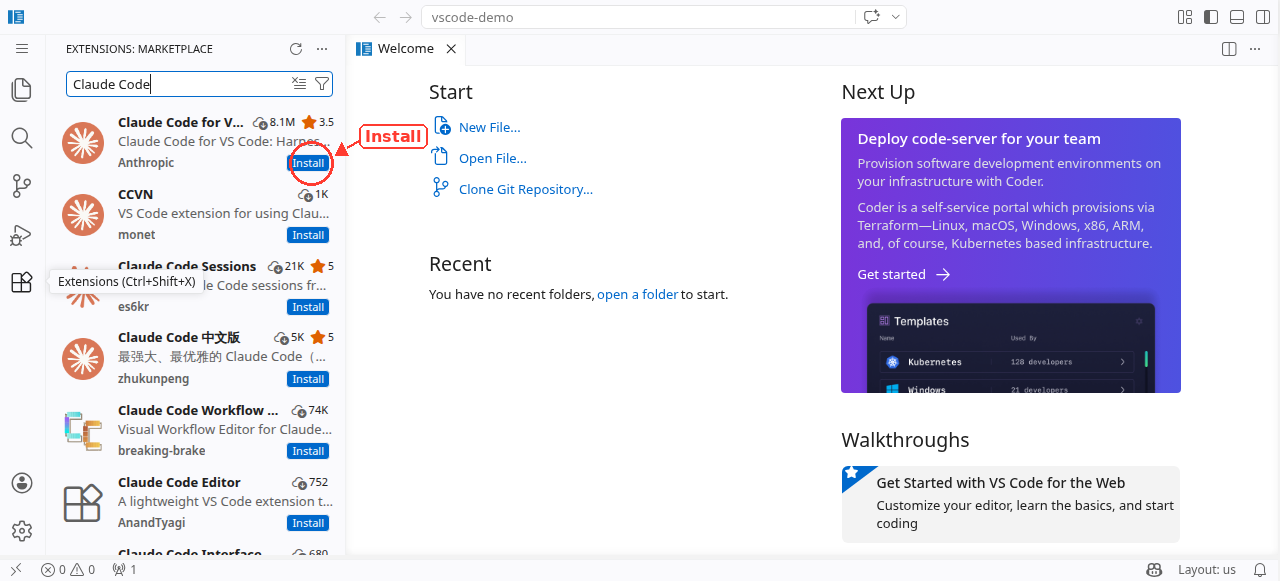Open the hamburger application menu

[22, 48]
